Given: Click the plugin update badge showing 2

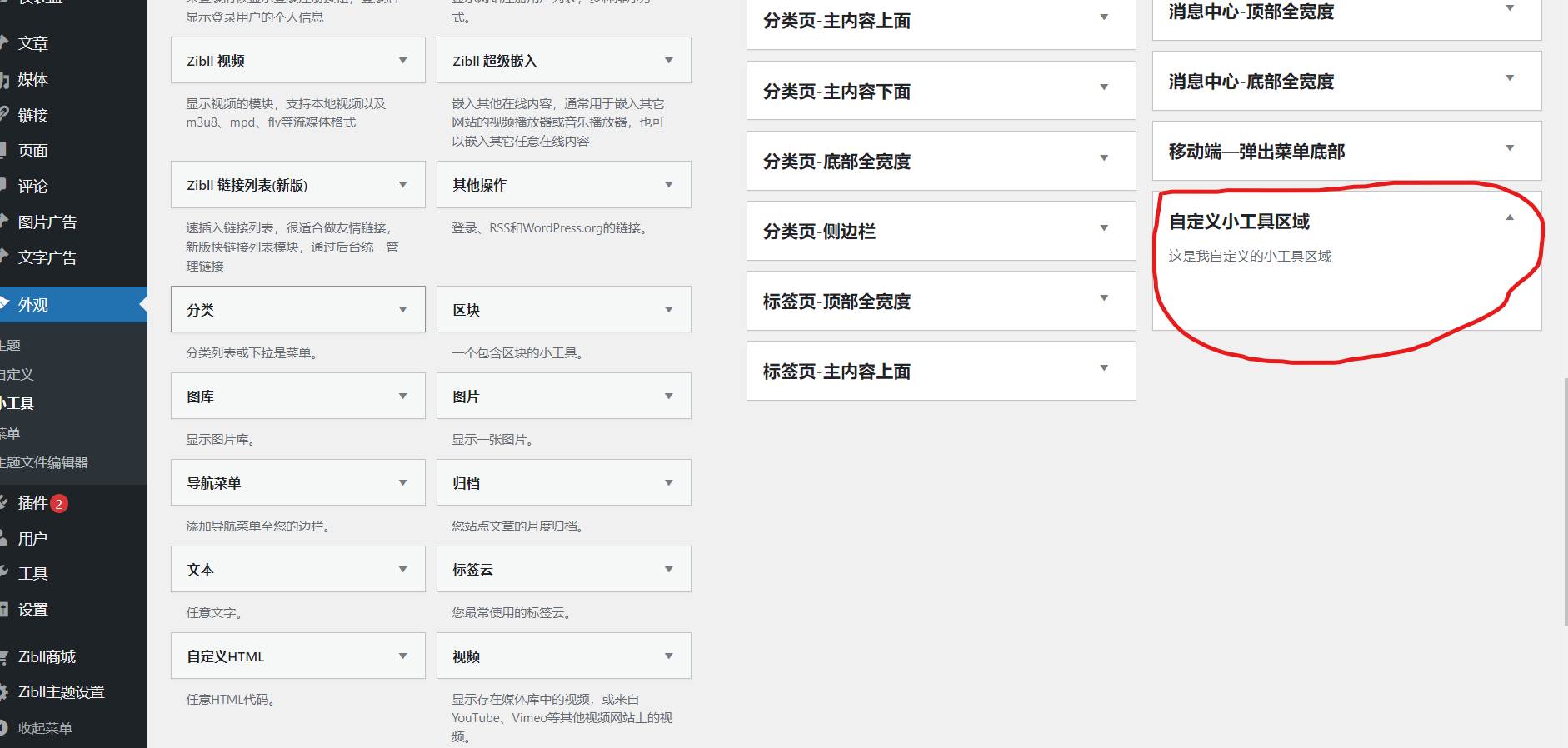Looking at the screenshot, I should tap(59, 504).
